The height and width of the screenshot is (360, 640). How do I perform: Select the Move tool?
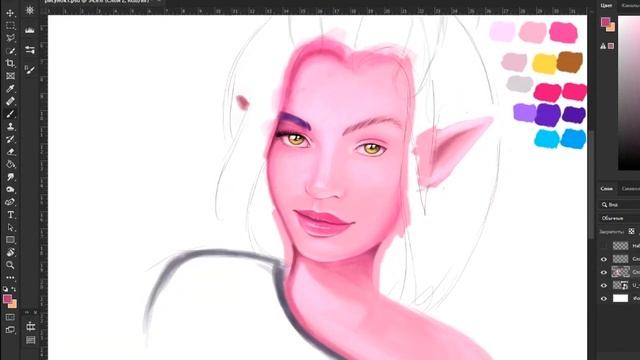10,13
